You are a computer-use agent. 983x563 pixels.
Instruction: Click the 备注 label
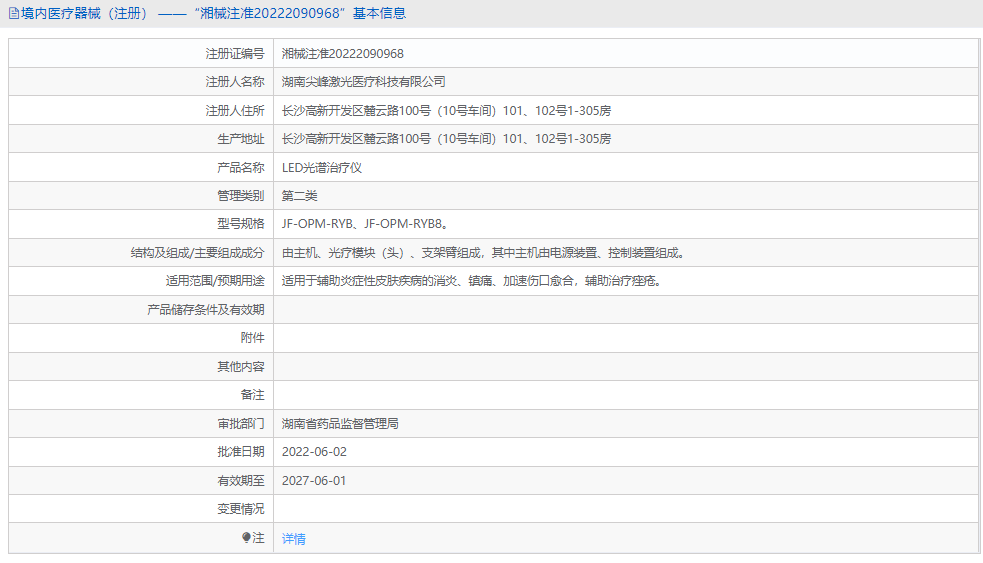[253, 395]
